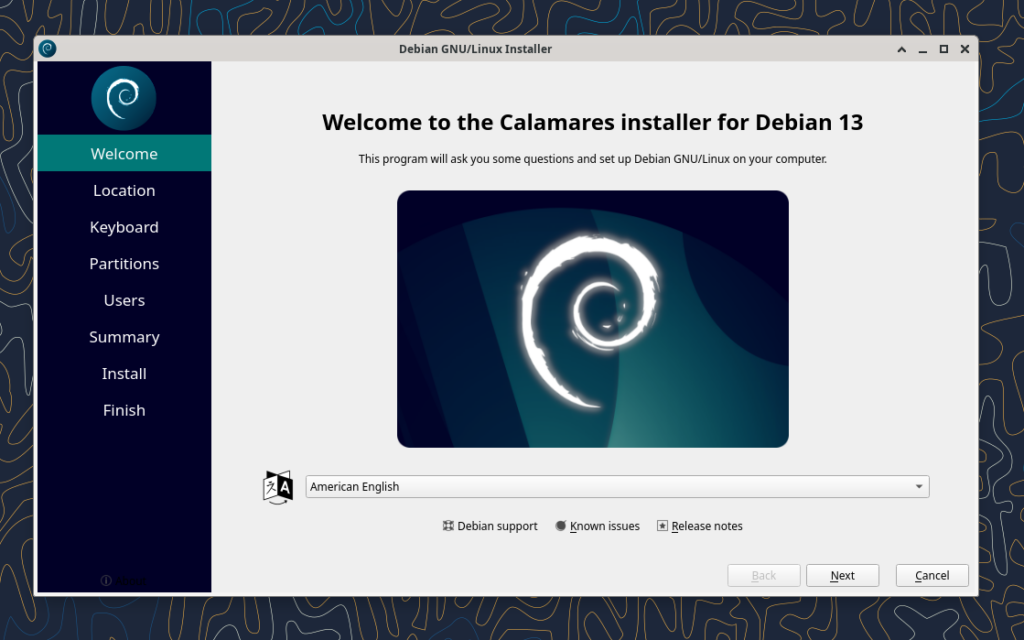Image resolution: width=1024 pixels, height=640 pixels.
Task: Click the Cancel button
Action: tap(932, 575)
